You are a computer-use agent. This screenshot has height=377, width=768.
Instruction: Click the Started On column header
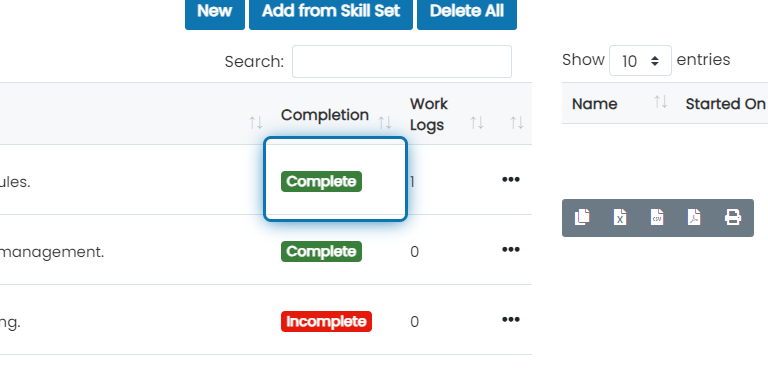coord(725,104)
